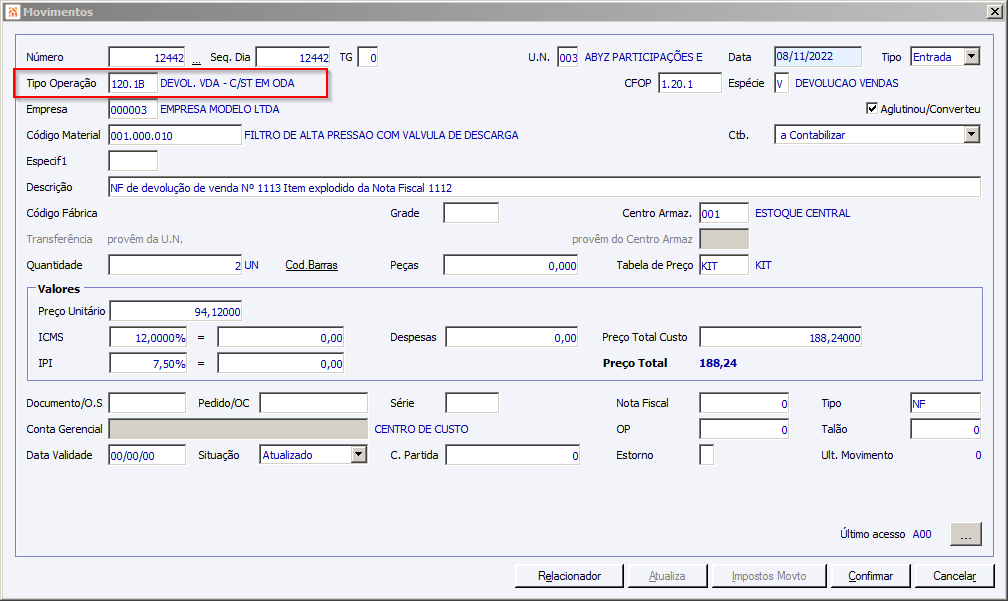Open the Situação Atualizado dropdown
The width and height of the screenshot is (1008, 601).
pos(359,454)
